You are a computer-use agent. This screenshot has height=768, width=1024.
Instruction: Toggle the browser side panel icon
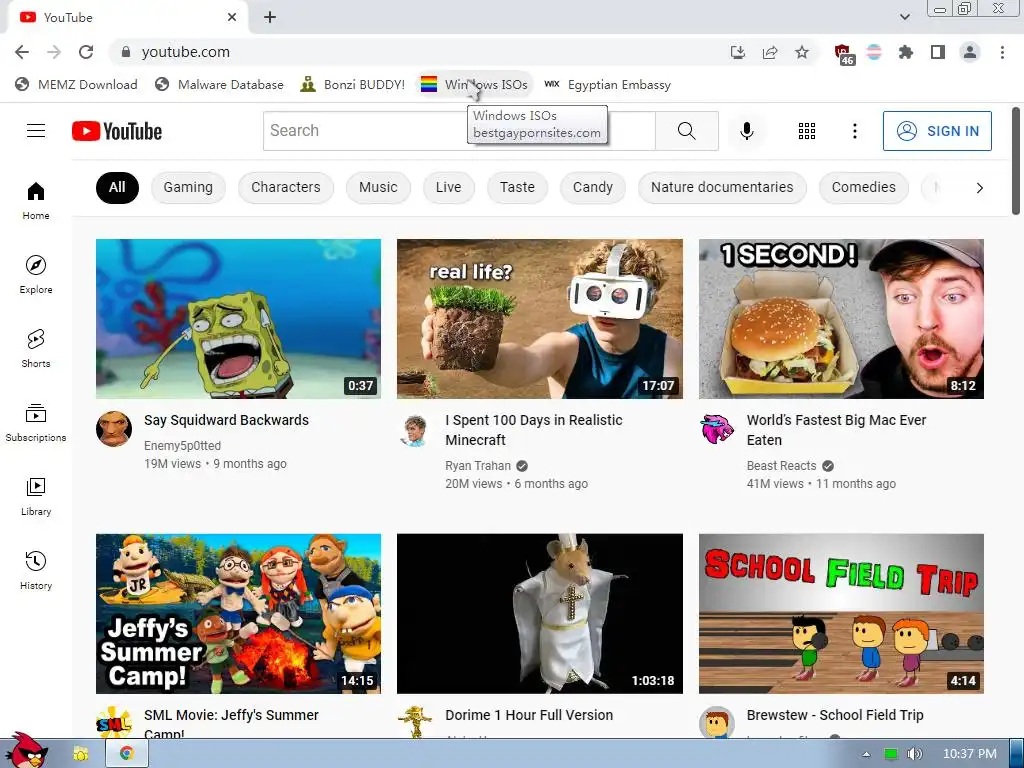[x=938, y=52]
